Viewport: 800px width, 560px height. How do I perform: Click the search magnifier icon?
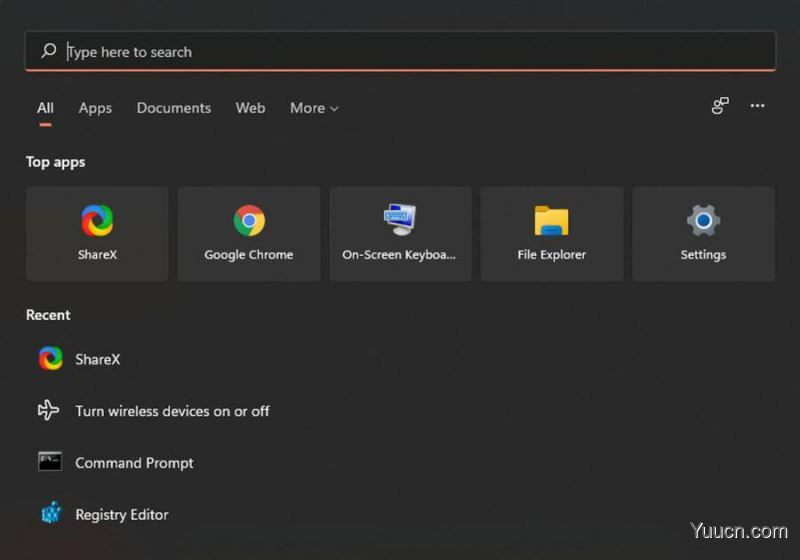pos(49,51)
